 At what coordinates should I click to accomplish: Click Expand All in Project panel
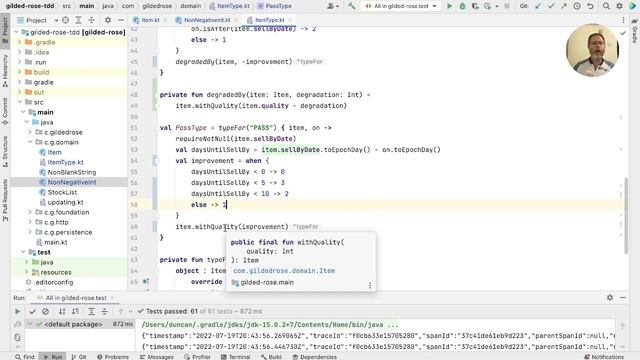78,20
